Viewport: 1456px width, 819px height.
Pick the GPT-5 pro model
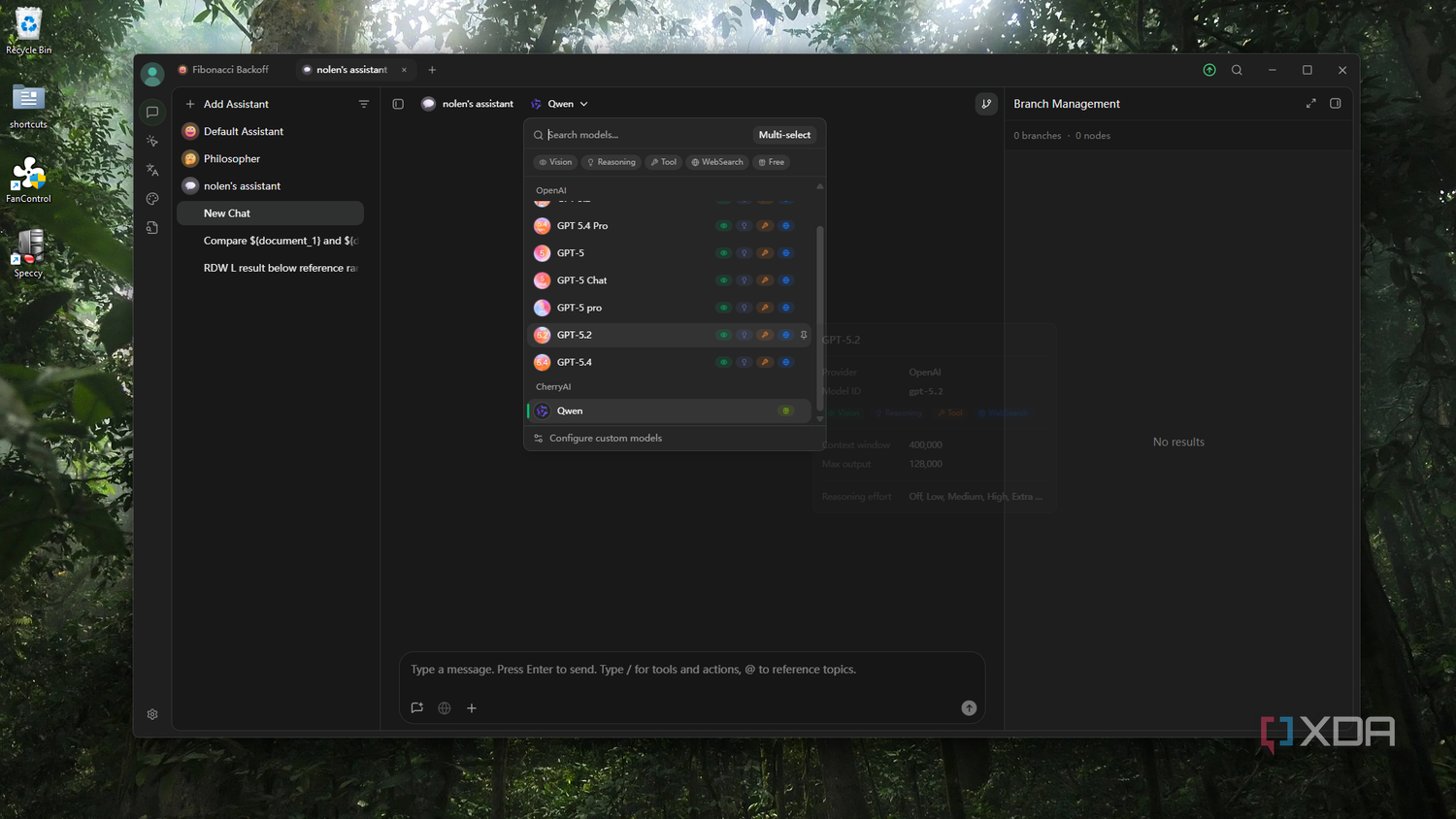point(670,308)
